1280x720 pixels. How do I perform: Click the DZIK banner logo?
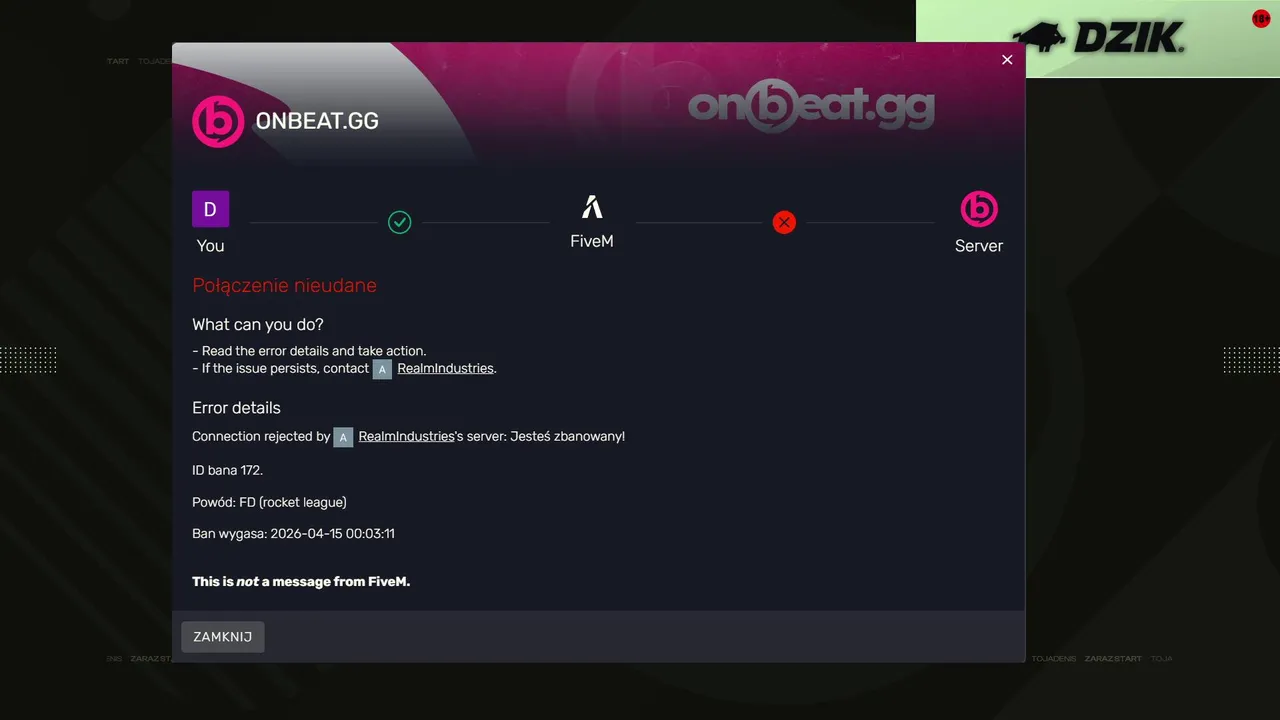tap(1098, 38)
